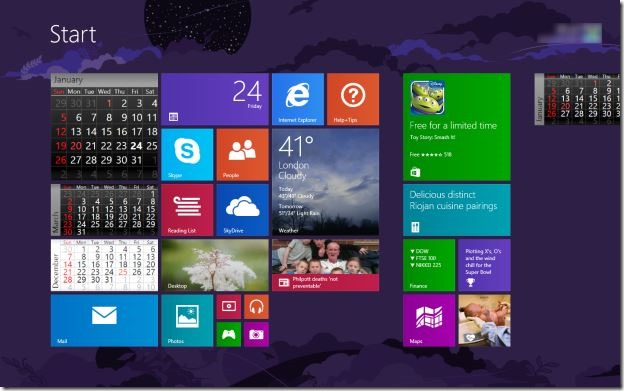
Task: Open the partially visible January calendar tile at right
Action: tap(577, 99)
